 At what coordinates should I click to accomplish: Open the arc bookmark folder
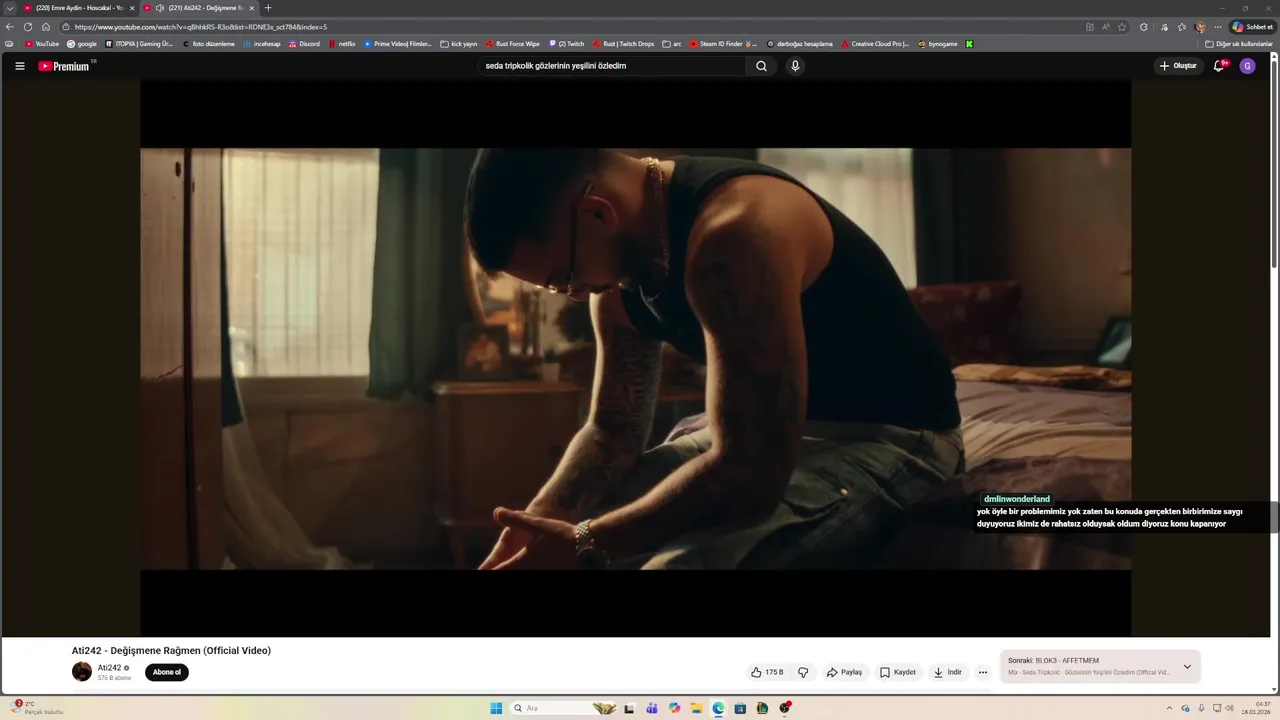672,44
